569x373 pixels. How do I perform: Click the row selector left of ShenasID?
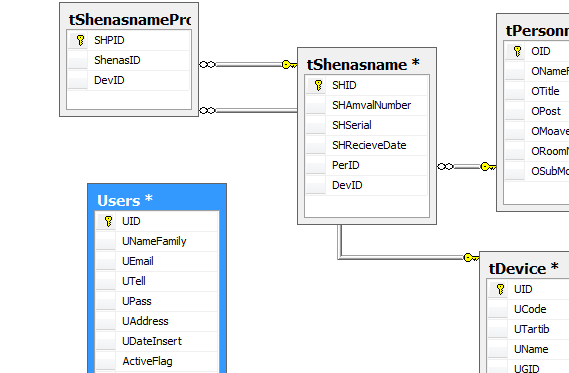click(78, 60)
